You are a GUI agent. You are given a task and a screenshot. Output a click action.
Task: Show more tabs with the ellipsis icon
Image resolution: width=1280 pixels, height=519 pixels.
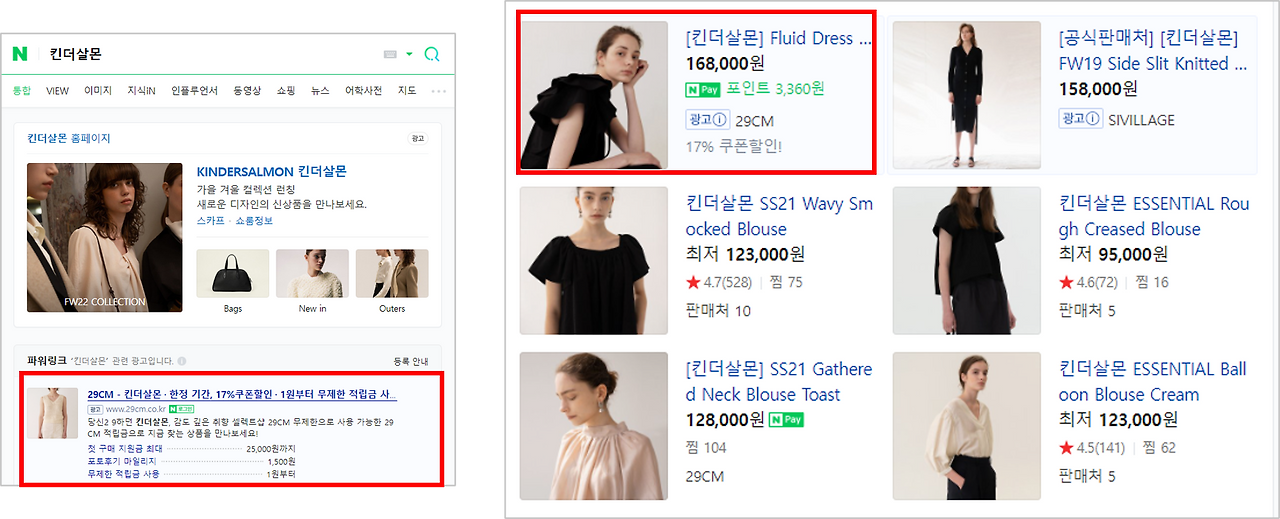(x=438, y=91)
